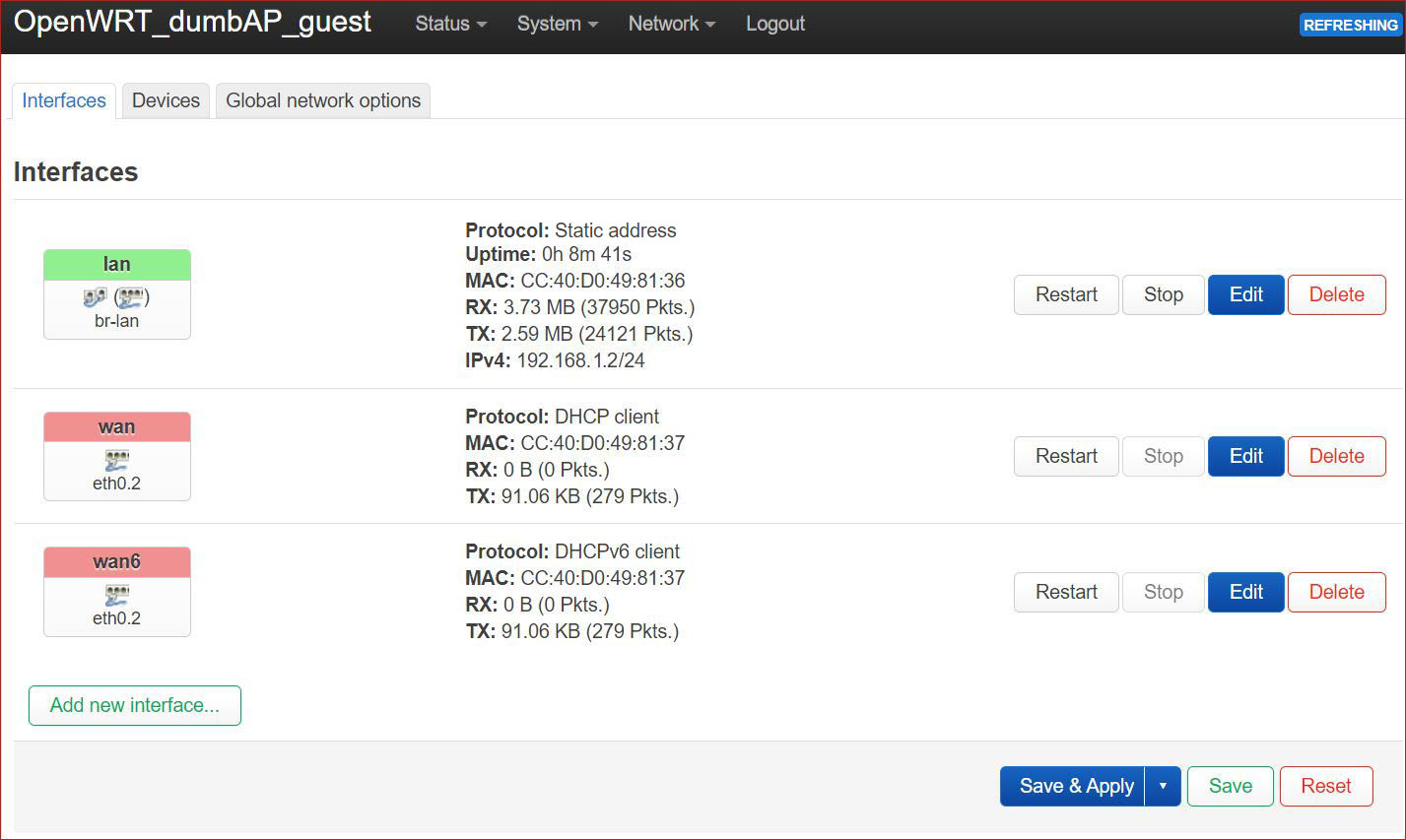1406x840 pixels.
Task: Click the wan6 eth0.2 port icon
Action: [x=116, y=595]
